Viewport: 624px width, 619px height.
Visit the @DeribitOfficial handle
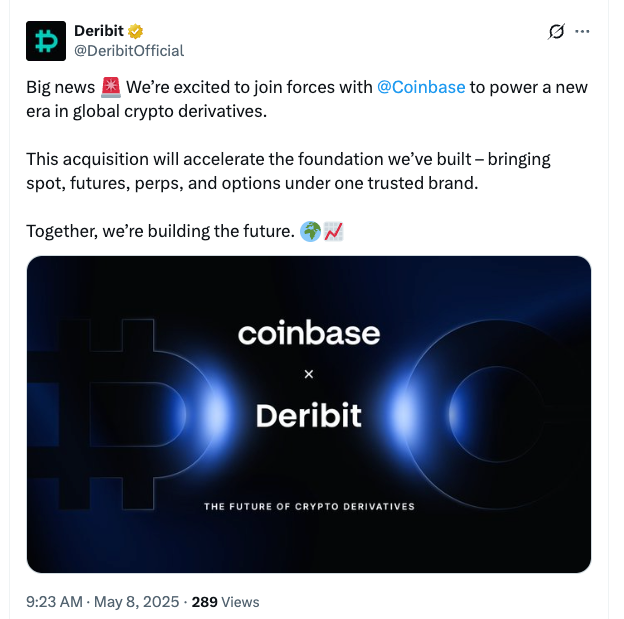[129, 50]
